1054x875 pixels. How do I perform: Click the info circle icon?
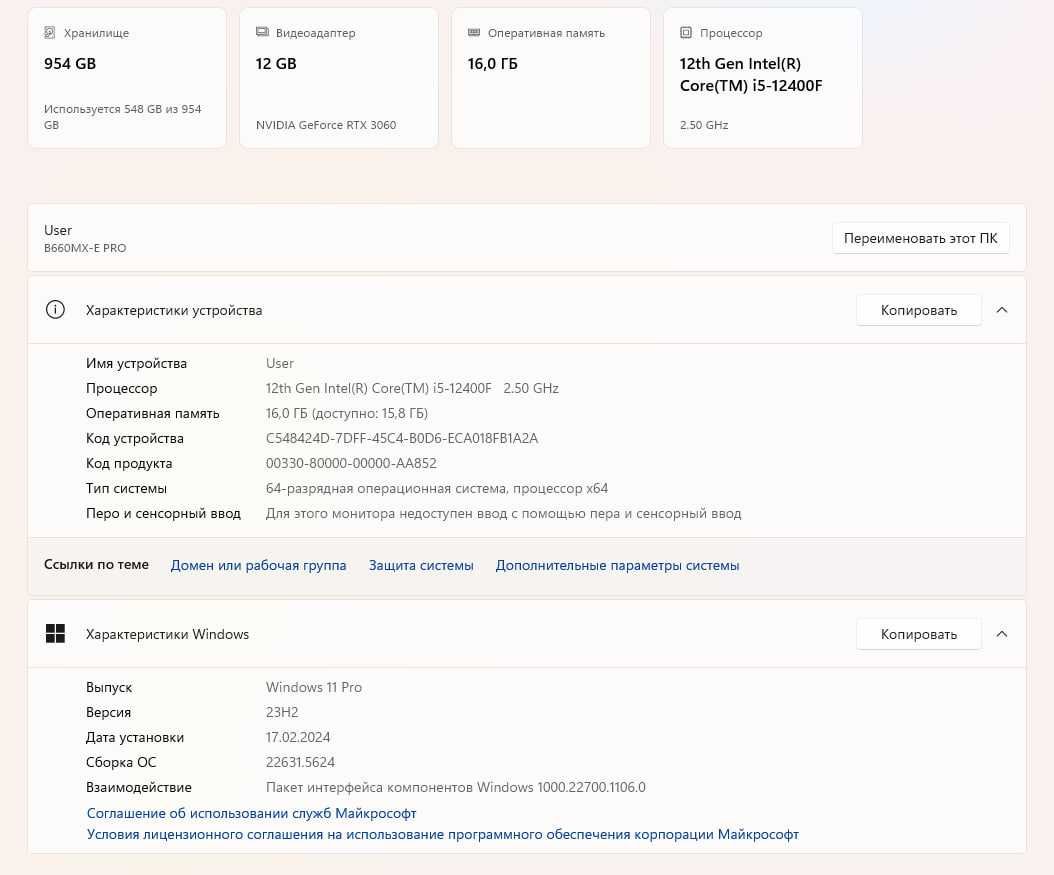[x=55, y=310]
